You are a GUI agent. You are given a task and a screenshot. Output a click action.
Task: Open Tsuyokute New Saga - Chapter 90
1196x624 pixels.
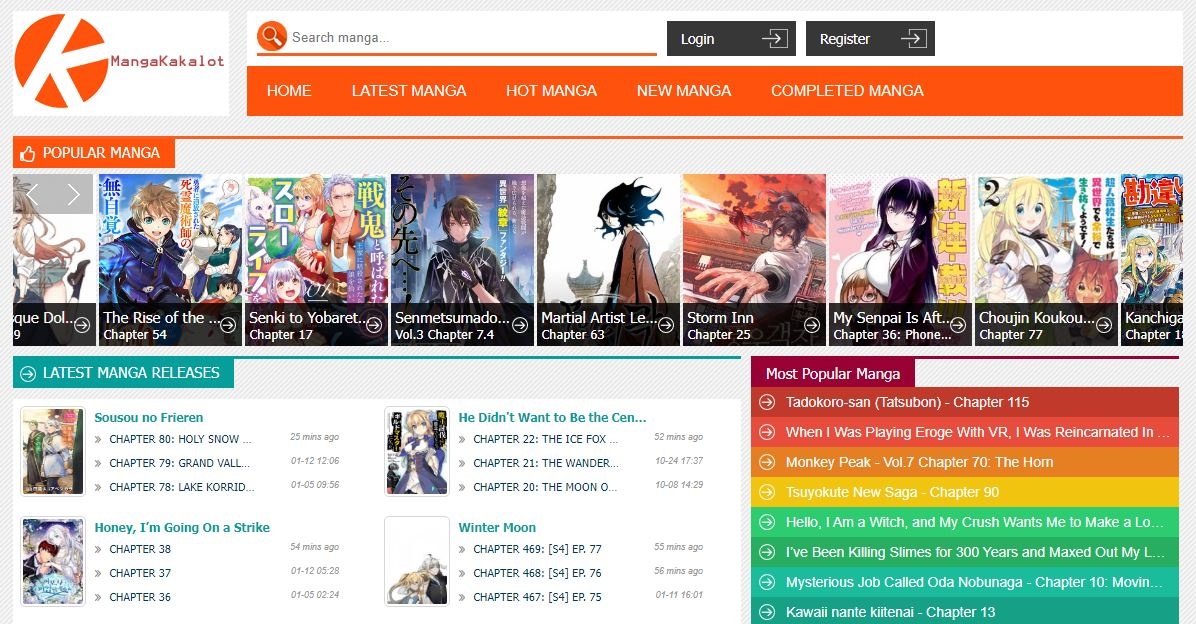point(892,492)
